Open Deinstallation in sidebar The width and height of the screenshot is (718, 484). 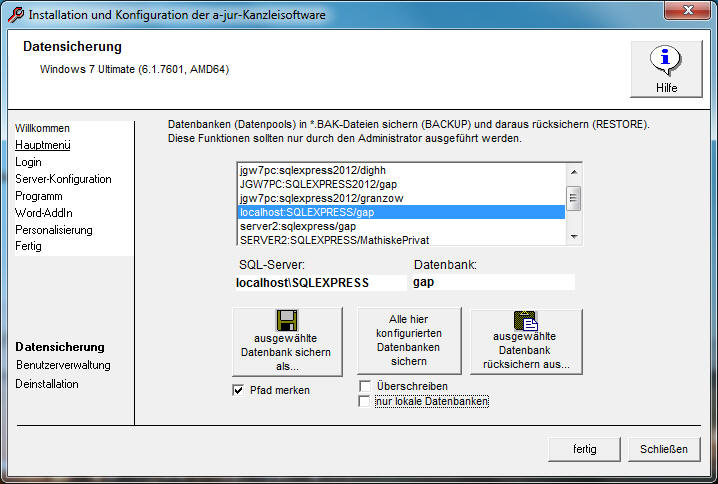47,384
